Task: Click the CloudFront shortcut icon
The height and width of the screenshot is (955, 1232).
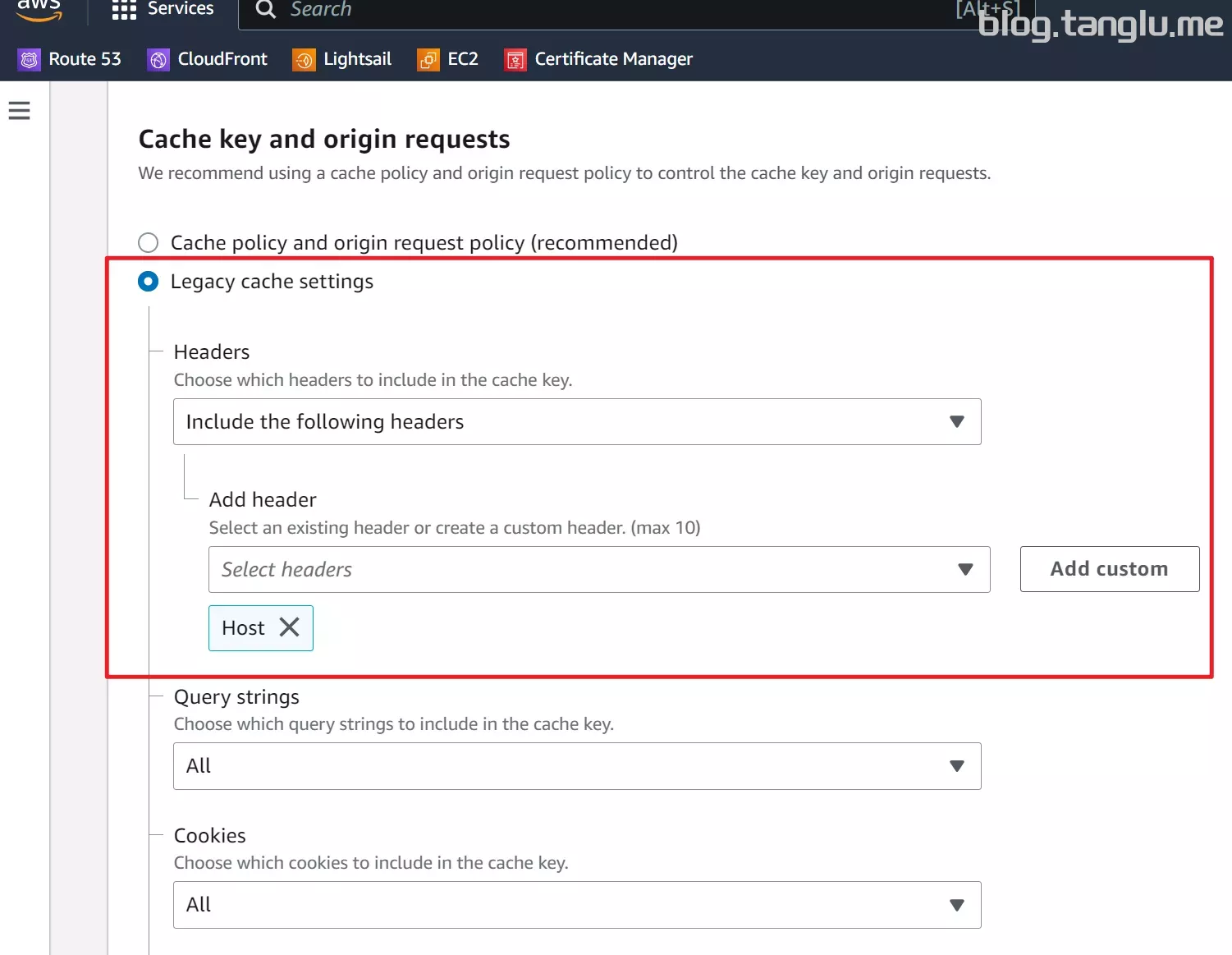Action: click(x=158, y=59)
